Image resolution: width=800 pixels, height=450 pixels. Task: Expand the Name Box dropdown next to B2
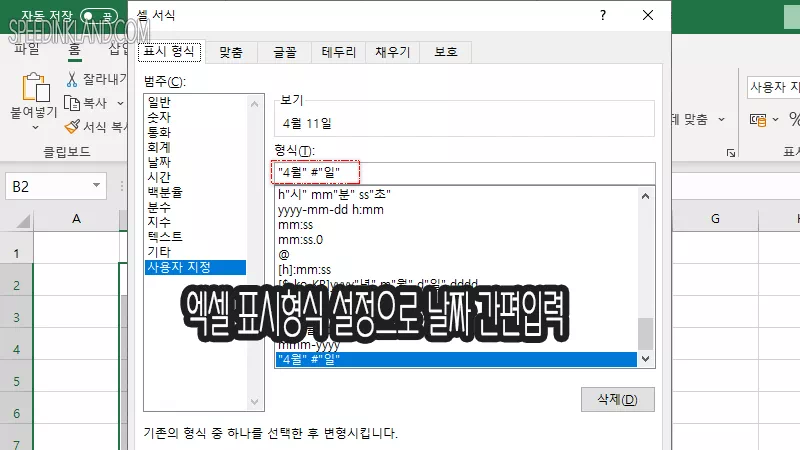pyautogui.click(x=97, y=186)
